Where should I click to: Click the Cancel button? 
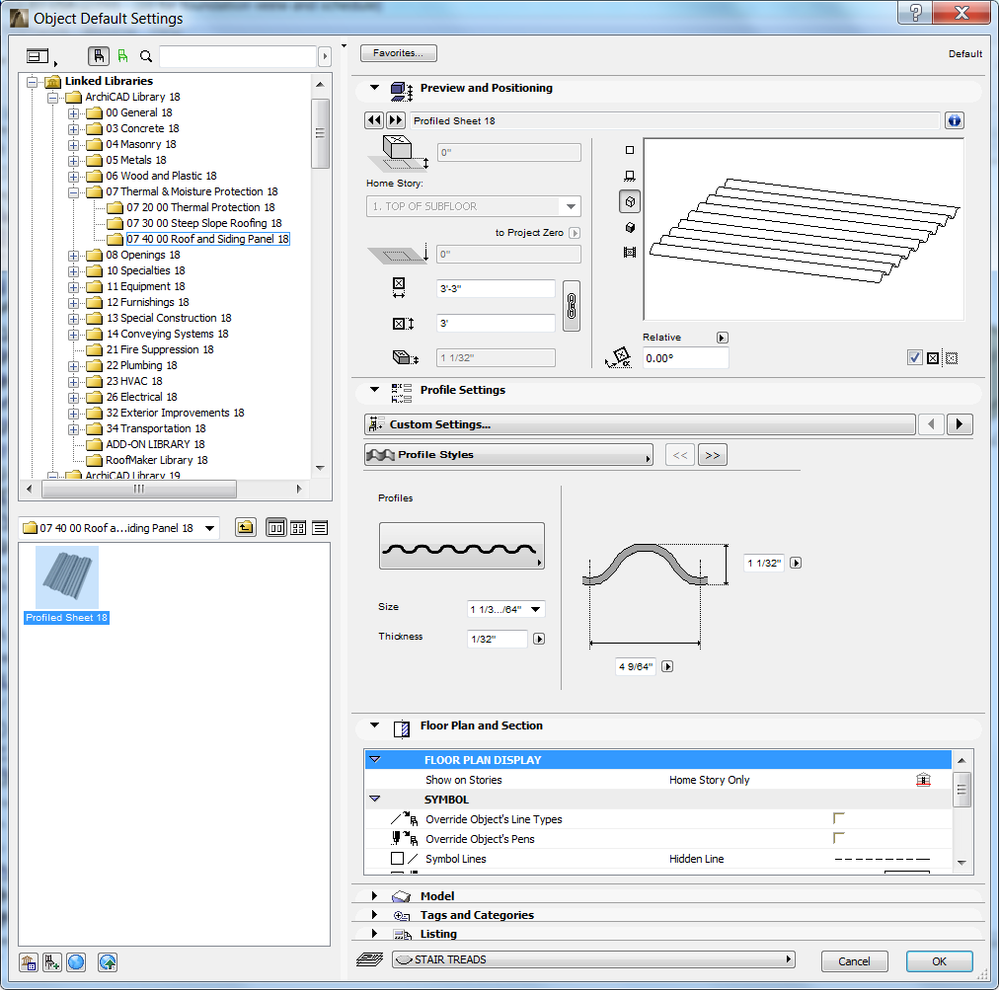(854, 961)
